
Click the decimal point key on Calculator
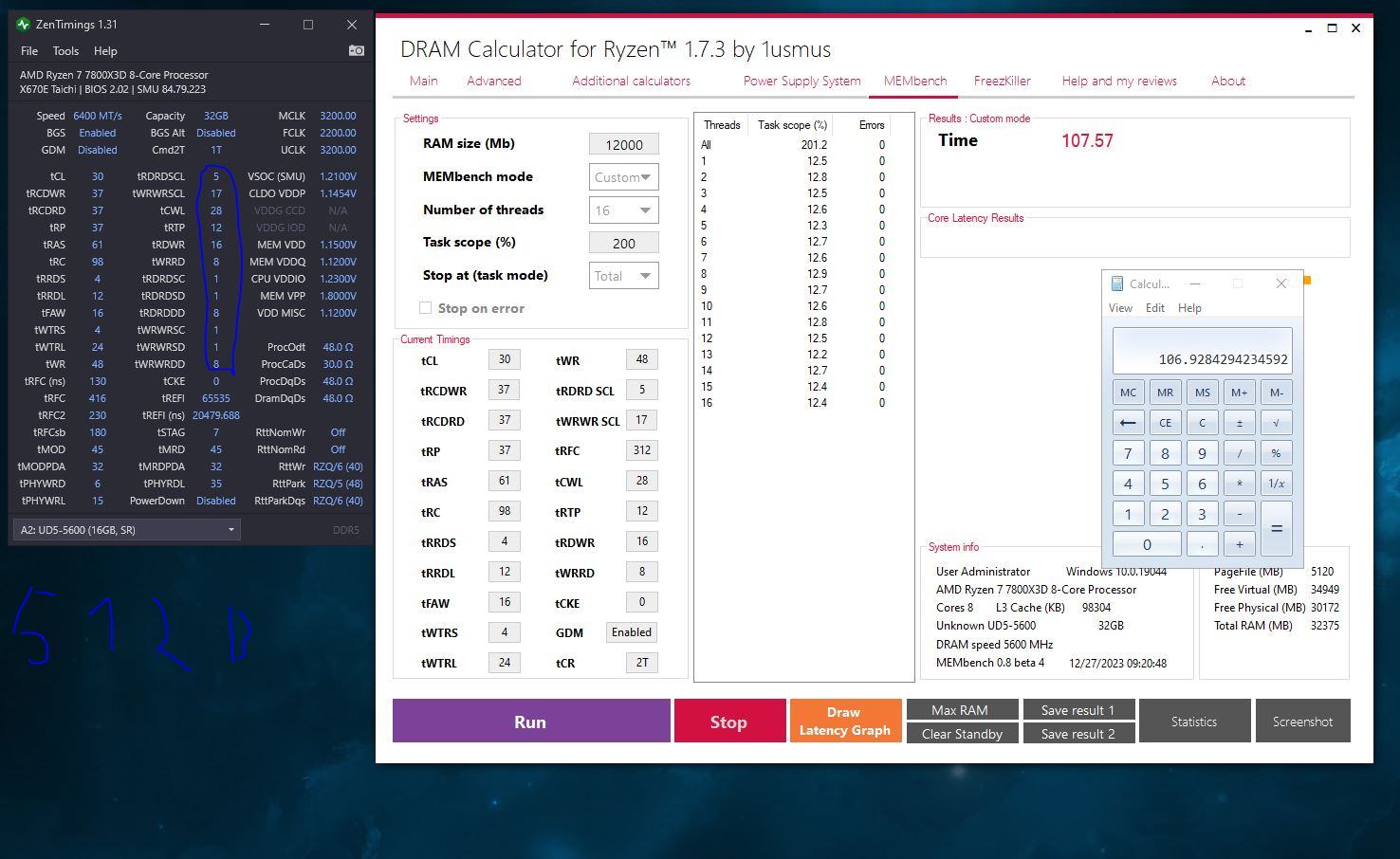pos(1202,544)
